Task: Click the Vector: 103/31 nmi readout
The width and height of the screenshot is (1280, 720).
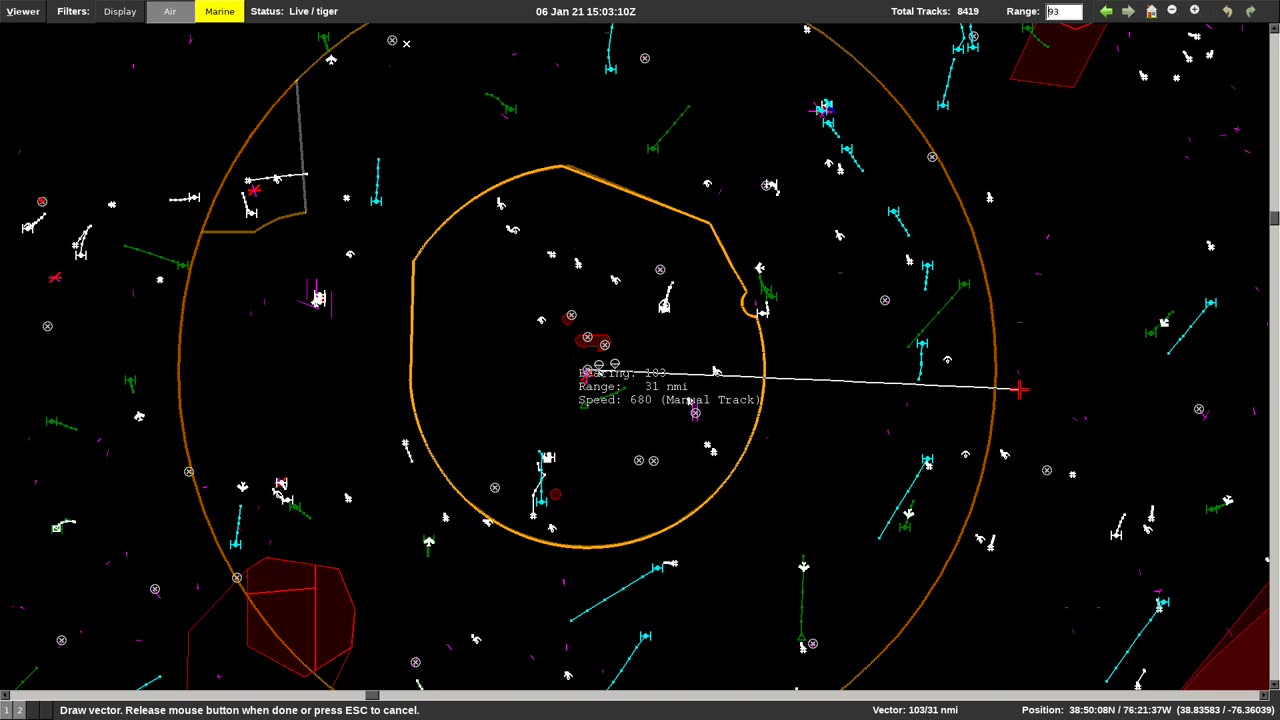Action: pyautogui.click(x=915, y=710)
